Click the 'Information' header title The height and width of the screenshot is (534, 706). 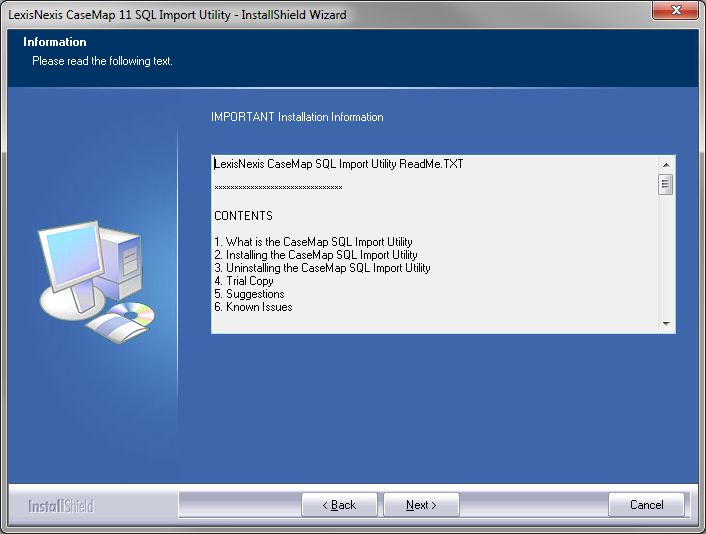(54, 42)
